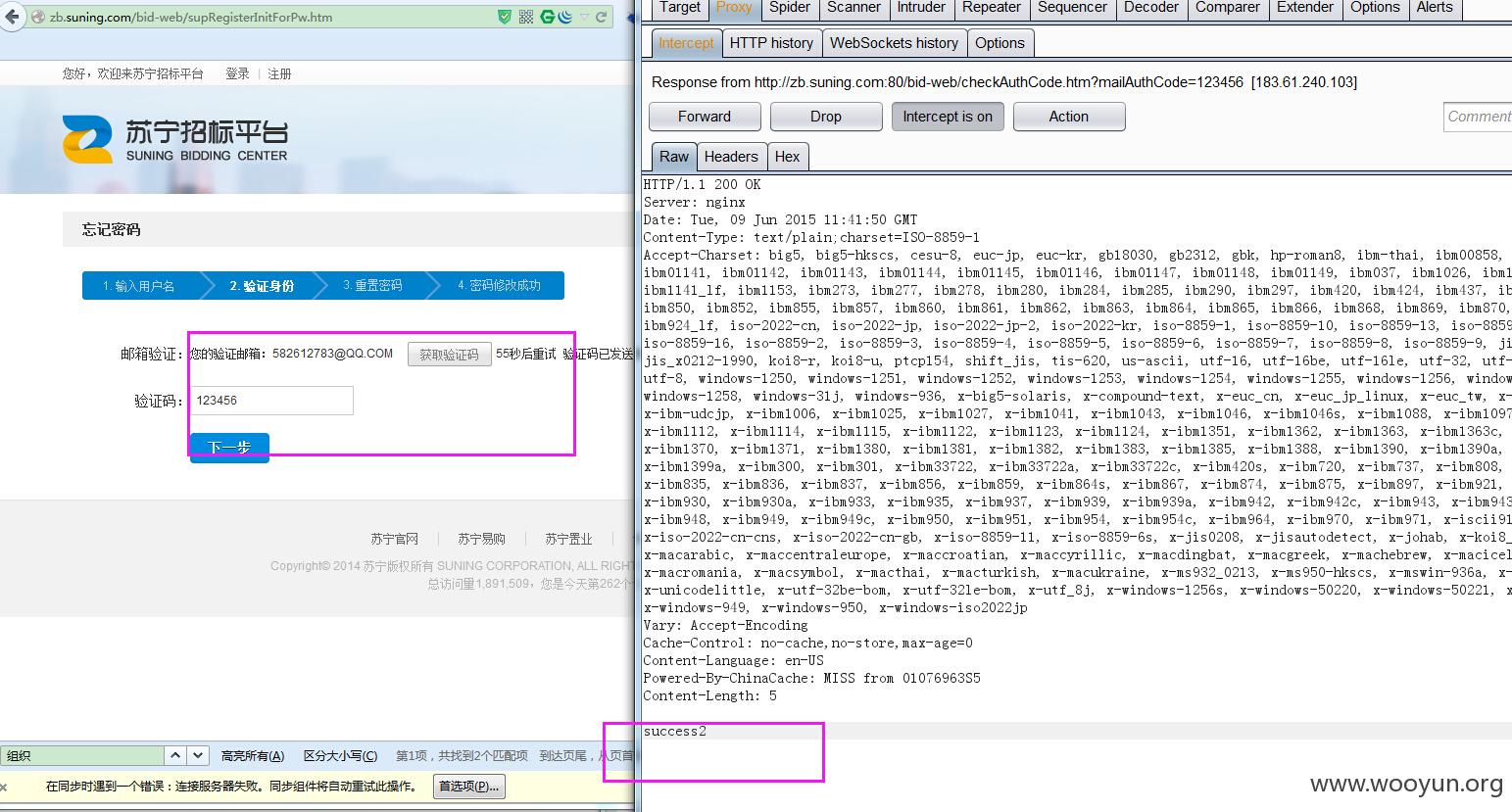Open the 苏宁官网 footer link
The width and height of the screenshot is (1512, 812).
394,539
